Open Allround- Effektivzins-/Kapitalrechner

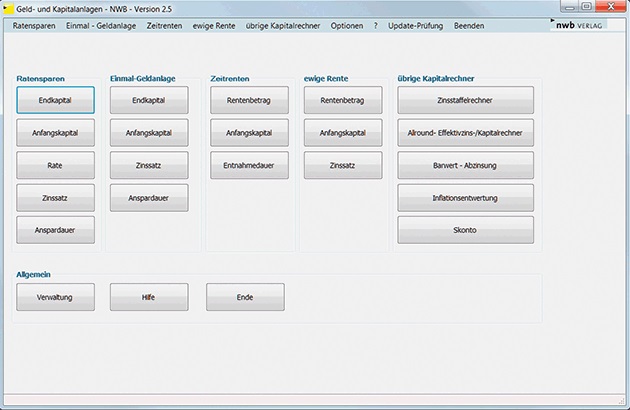coord(465,132)
